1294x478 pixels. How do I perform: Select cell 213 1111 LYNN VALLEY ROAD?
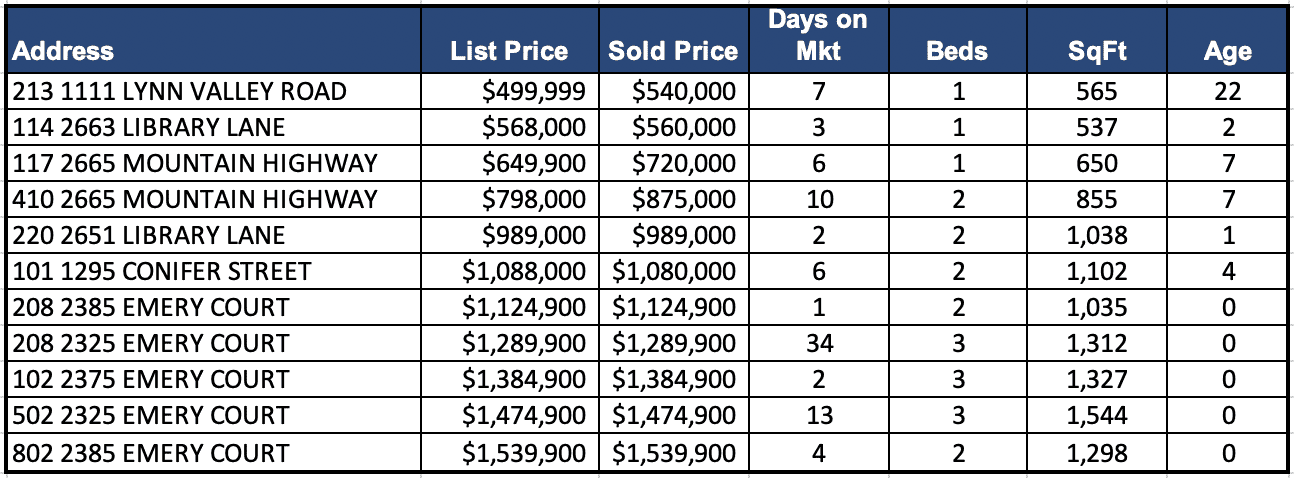pos(180,92)
